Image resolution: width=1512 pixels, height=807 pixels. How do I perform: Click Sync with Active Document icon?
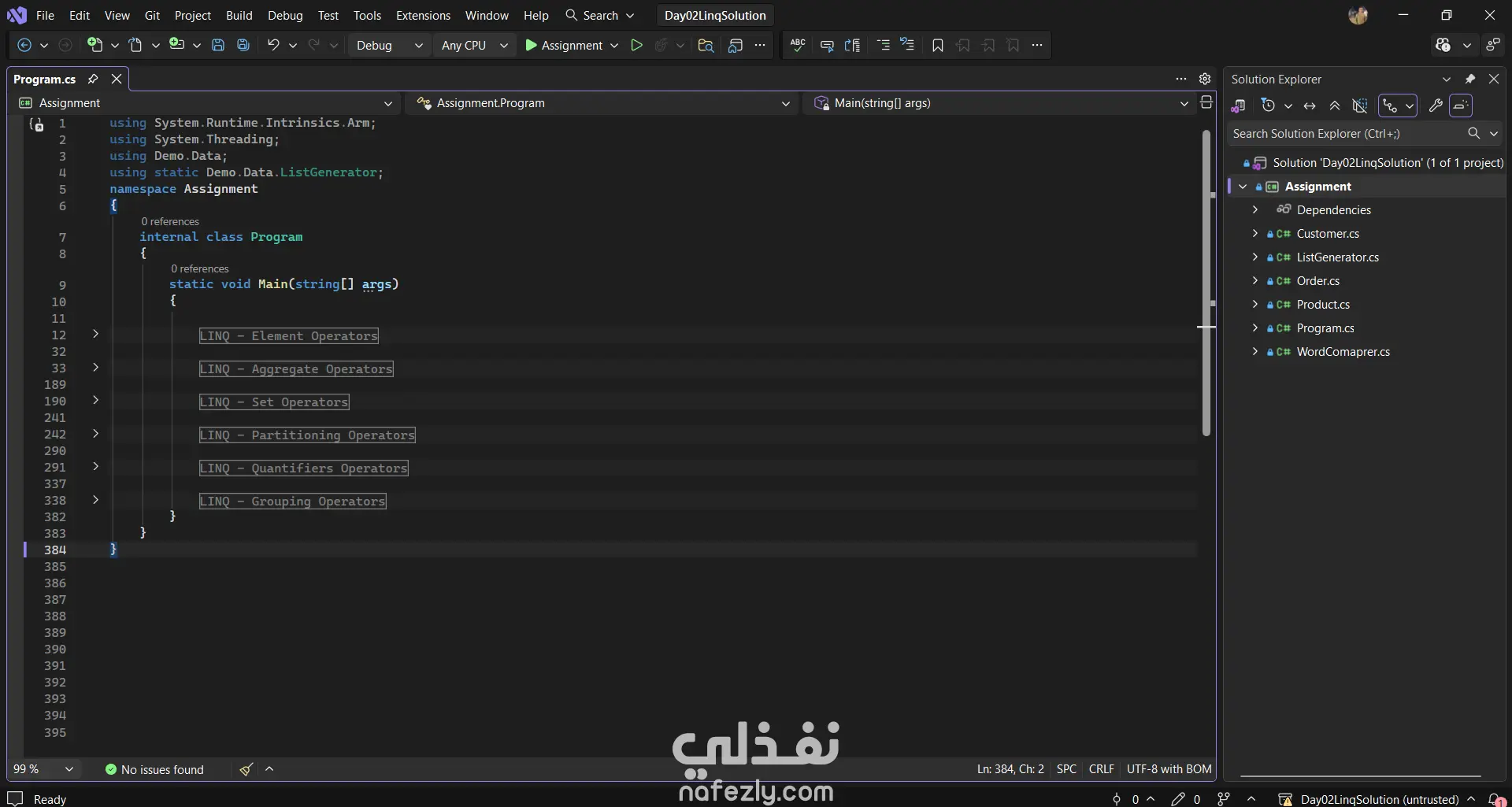tap(1310, 106)
